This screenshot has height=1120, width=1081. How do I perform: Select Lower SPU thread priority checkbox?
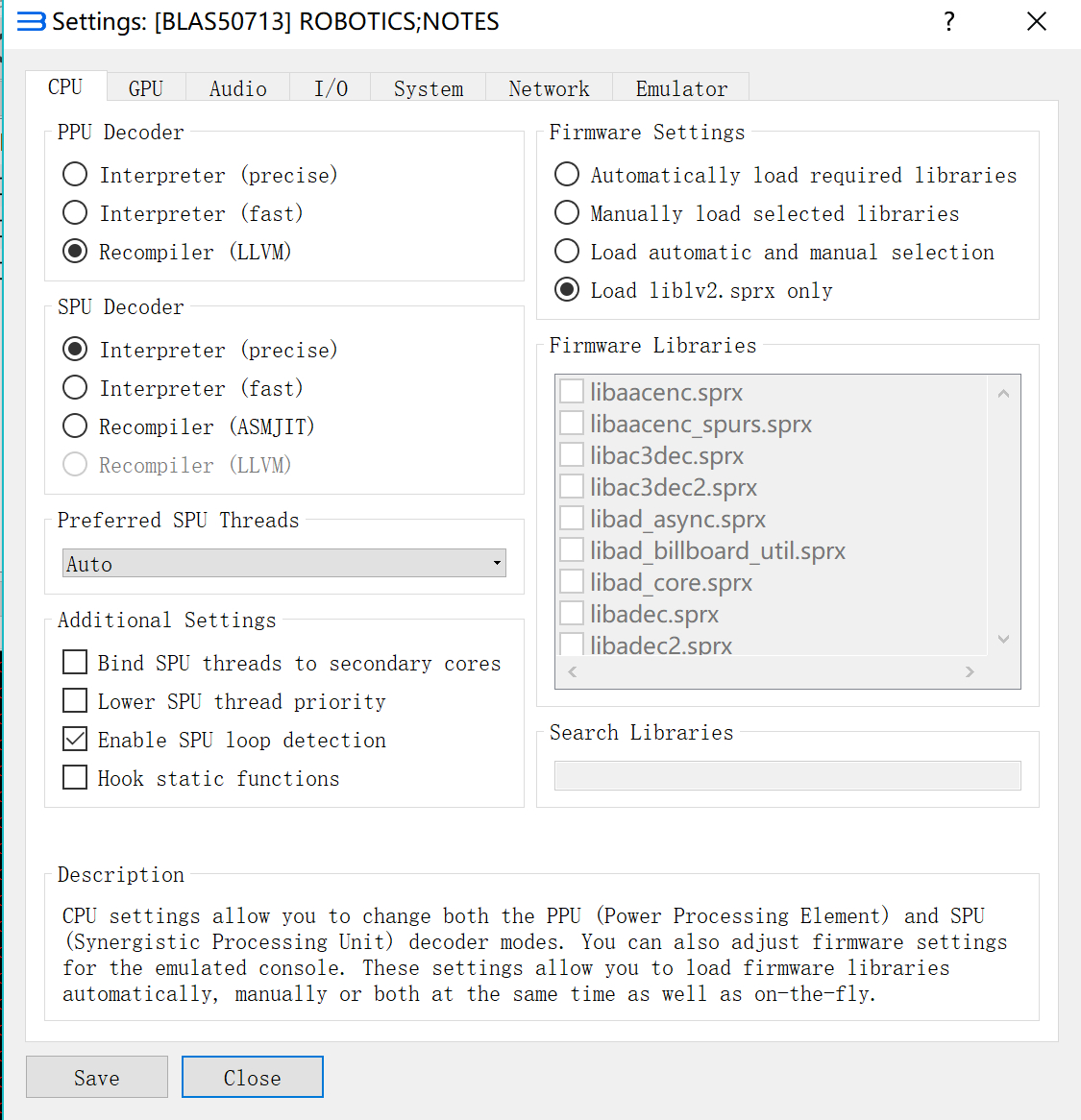pos(75,701)
